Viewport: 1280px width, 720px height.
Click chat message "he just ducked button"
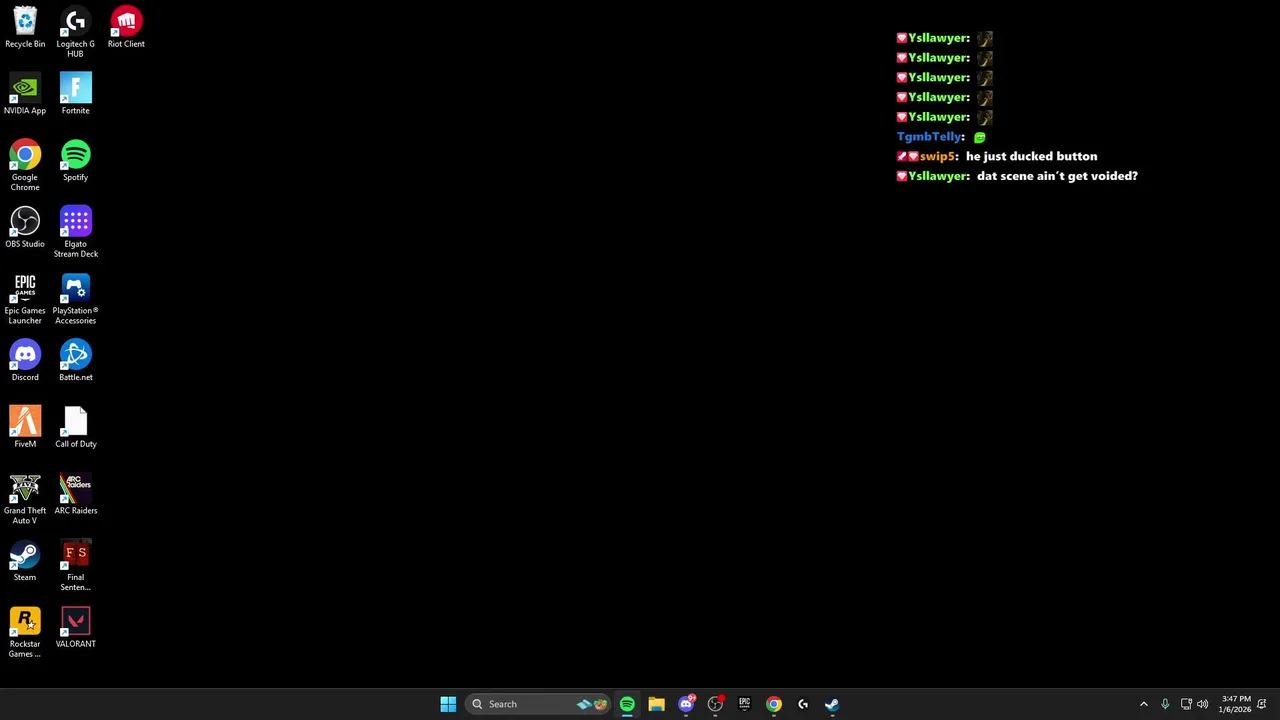(1031, 156)
